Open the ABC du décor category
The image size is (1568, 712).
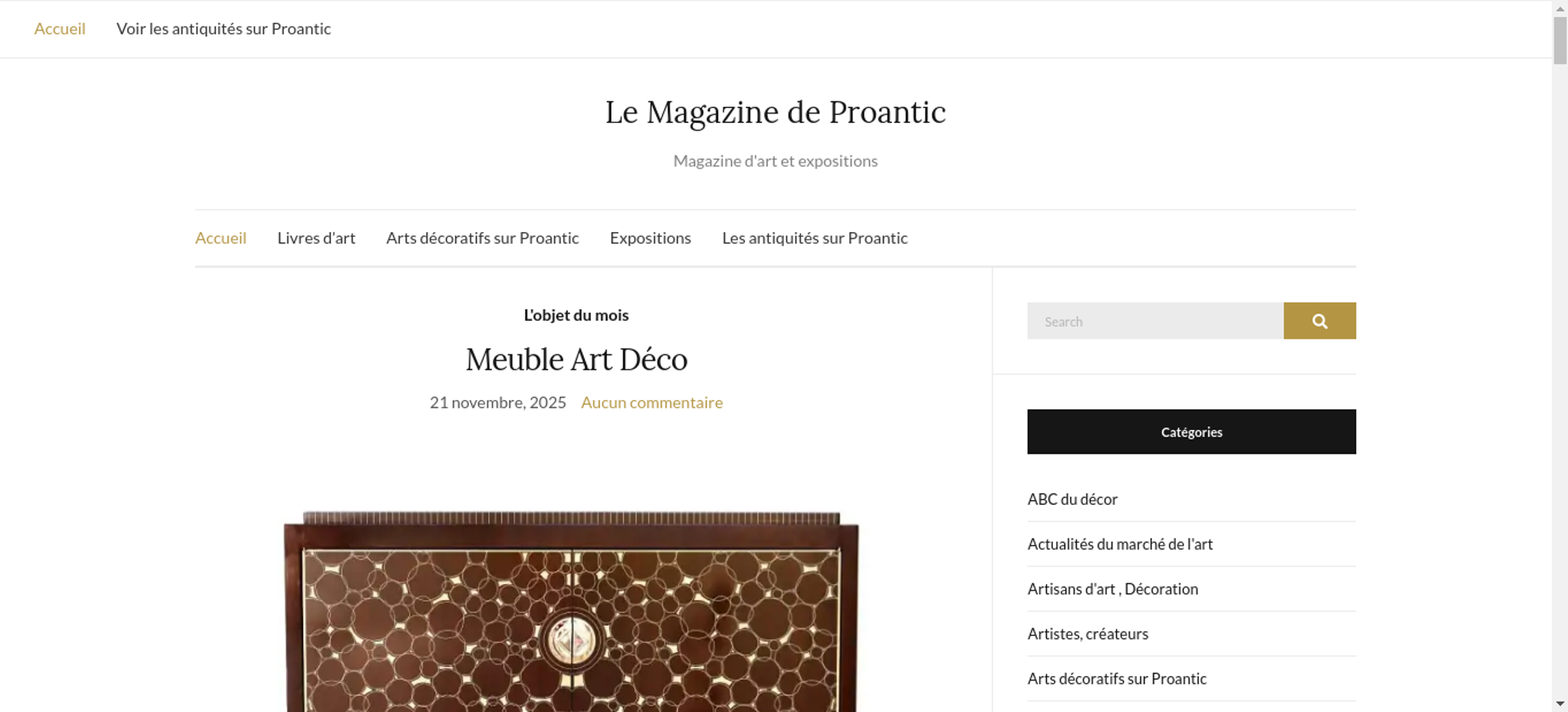click(x=1072, y=499)
